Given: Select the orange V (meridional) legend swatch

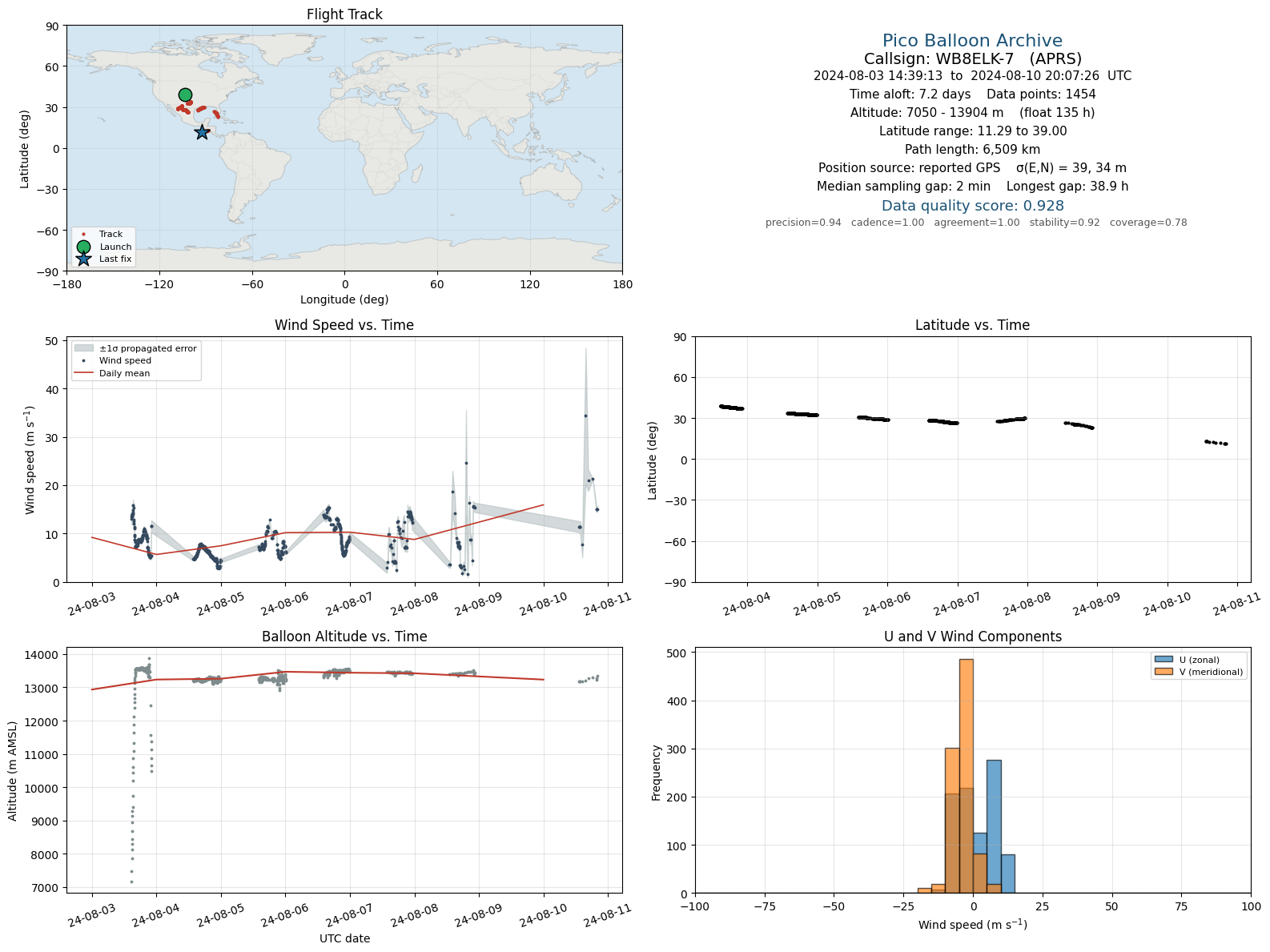Looking at the screenshot, I should (1163, 672).
